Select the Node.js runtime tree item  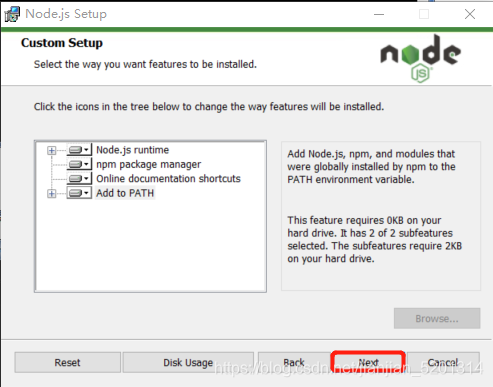click(x=132, y=150)
